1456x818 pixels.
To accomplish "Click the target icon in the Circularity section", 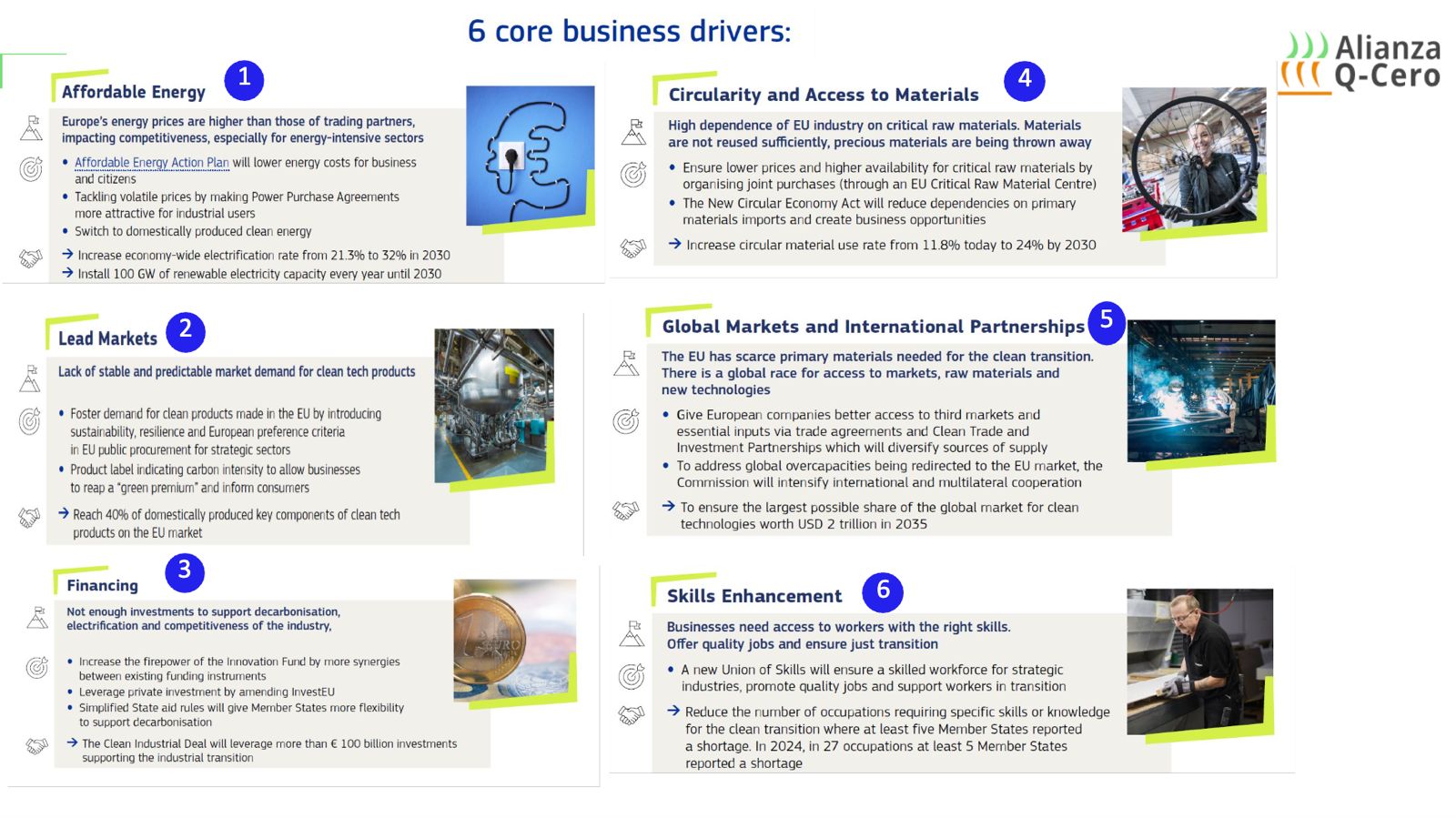I will 633,174.
